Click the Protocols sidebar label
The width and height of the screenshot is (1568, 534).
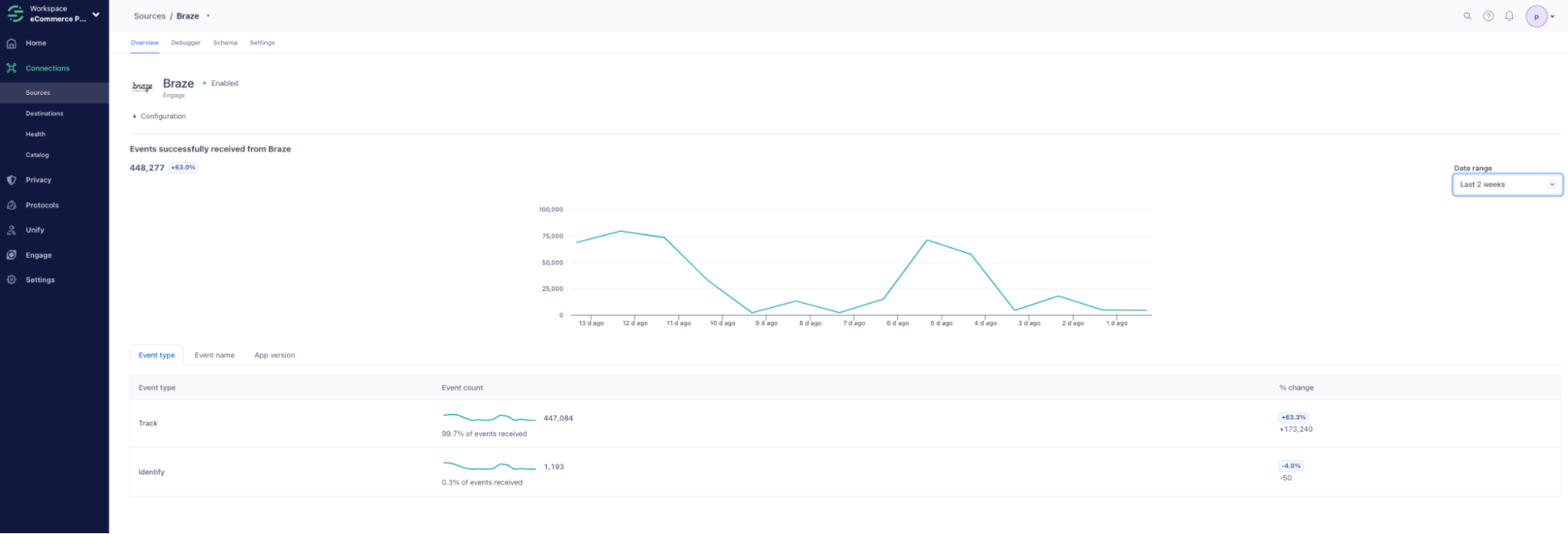point(42,205)
